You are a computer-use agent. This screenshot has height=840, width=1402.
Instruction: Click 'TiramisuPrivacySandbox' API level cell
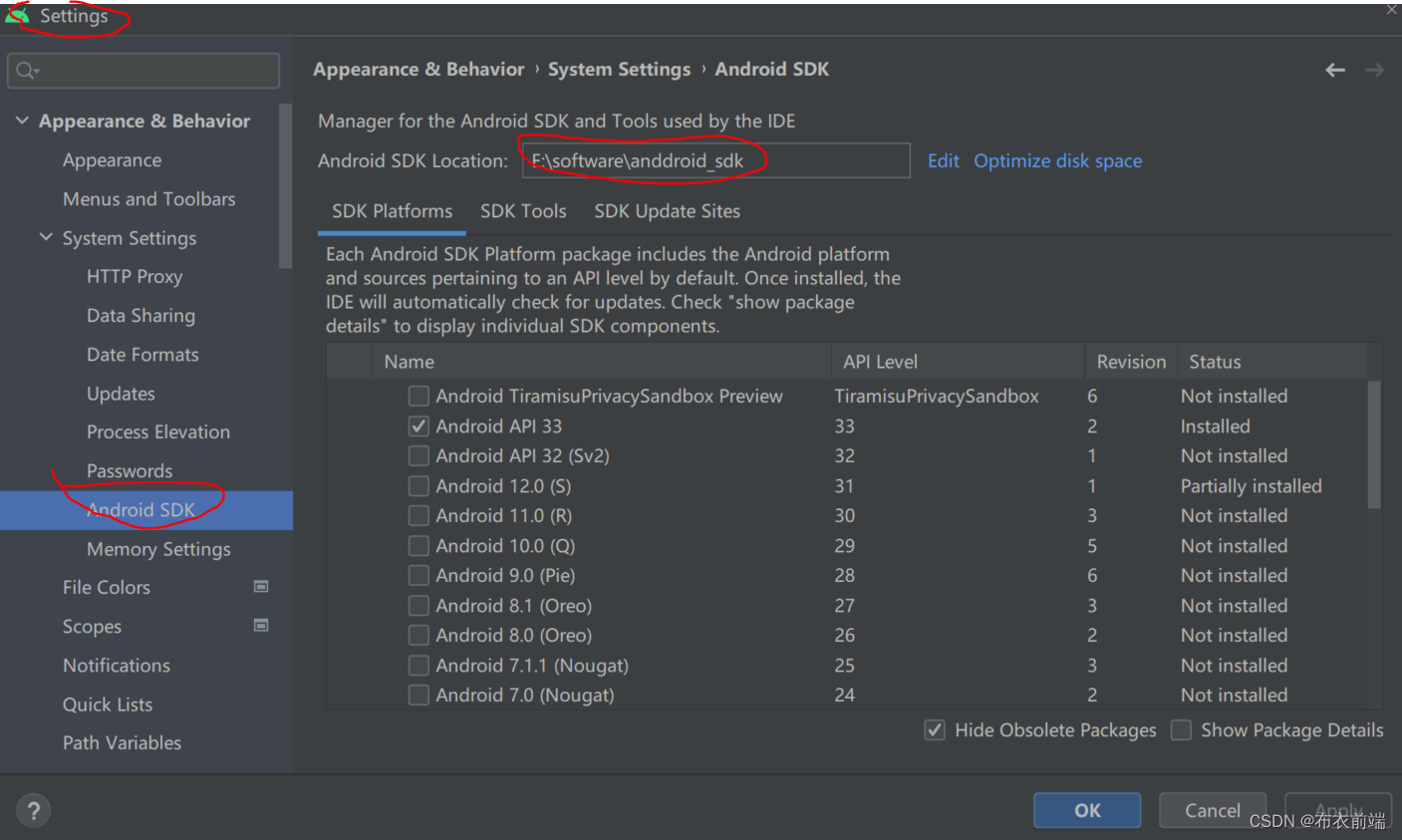coord(937,397)
